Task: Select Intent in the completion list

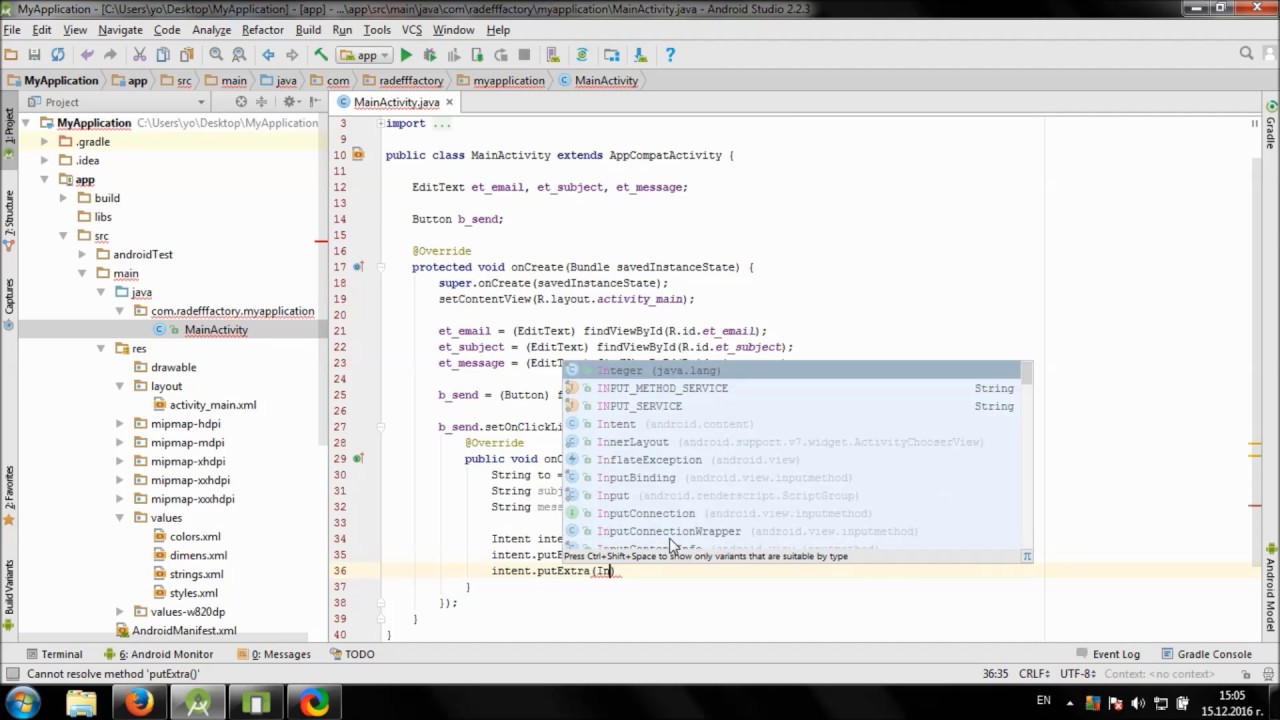Action: click(x=791, y=424)
